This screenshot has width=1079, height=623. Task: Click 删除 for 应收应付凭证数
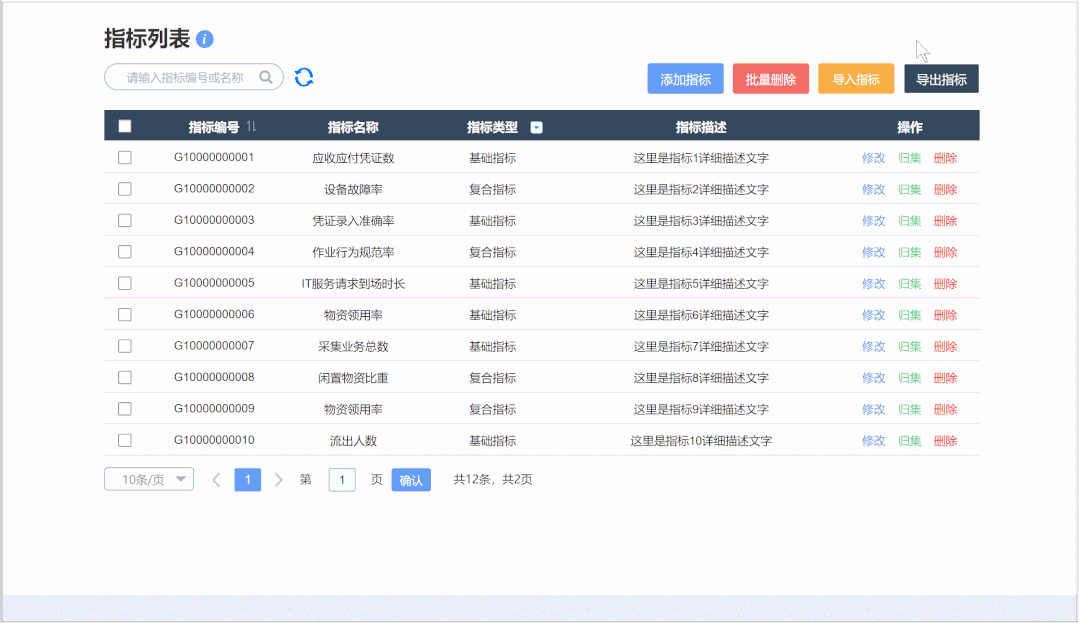pos(946,158)
